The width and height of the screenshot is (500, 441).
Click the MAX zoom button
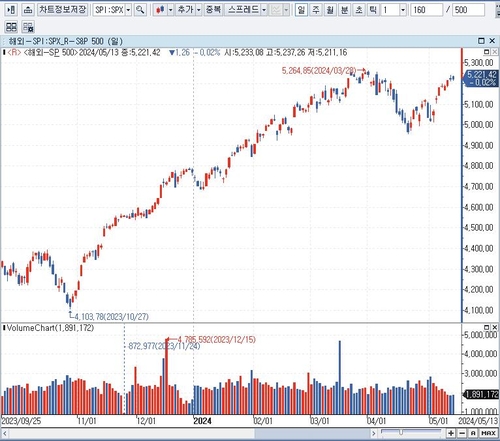pos(488,433)
